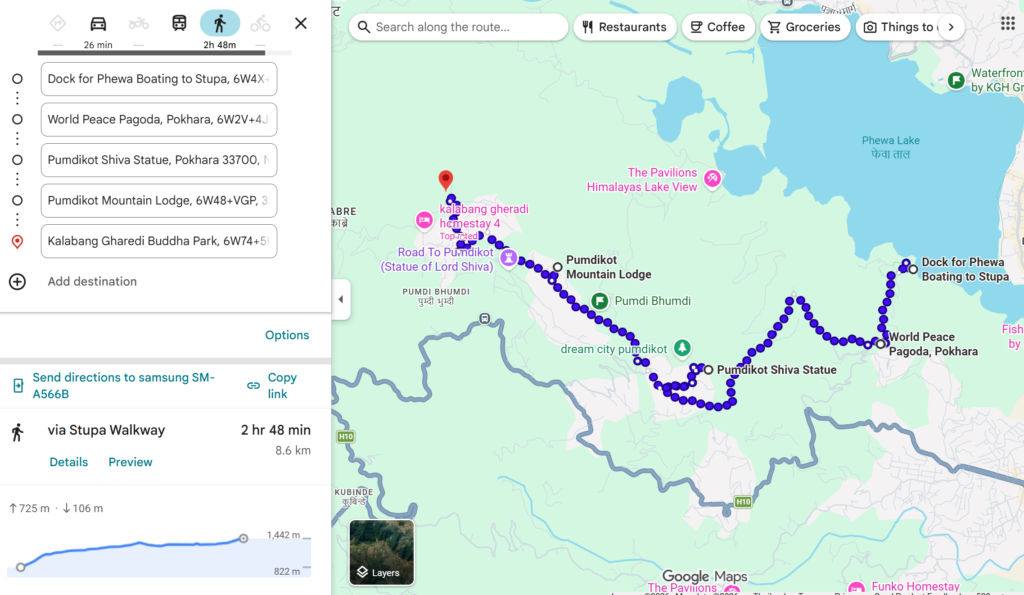Edit the Kalabang Gharedi Buddha Park destination
Screen dimensions: 1024x595
point(159,241)
